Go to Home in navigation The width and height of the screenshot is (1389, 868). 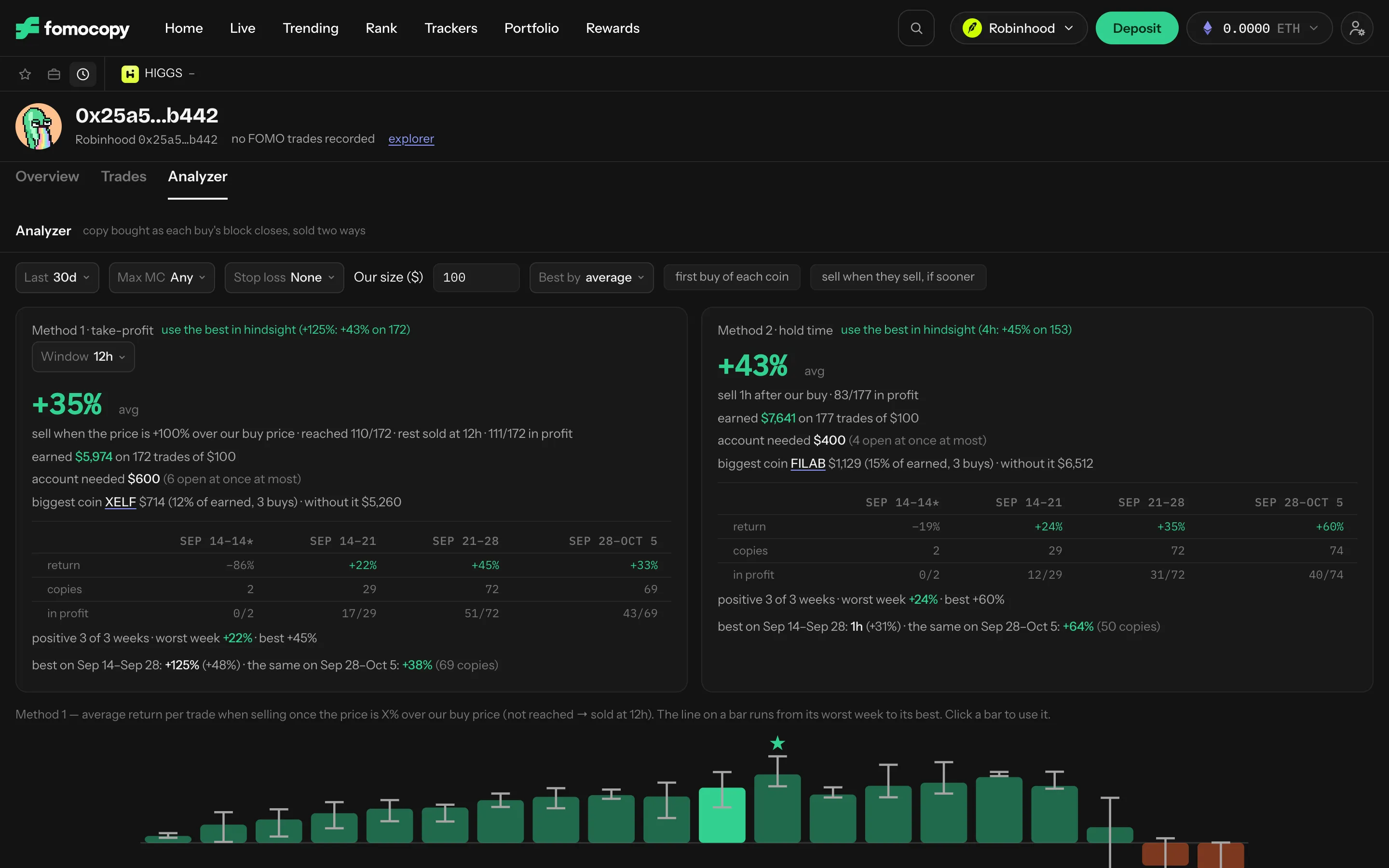point(184,28)
